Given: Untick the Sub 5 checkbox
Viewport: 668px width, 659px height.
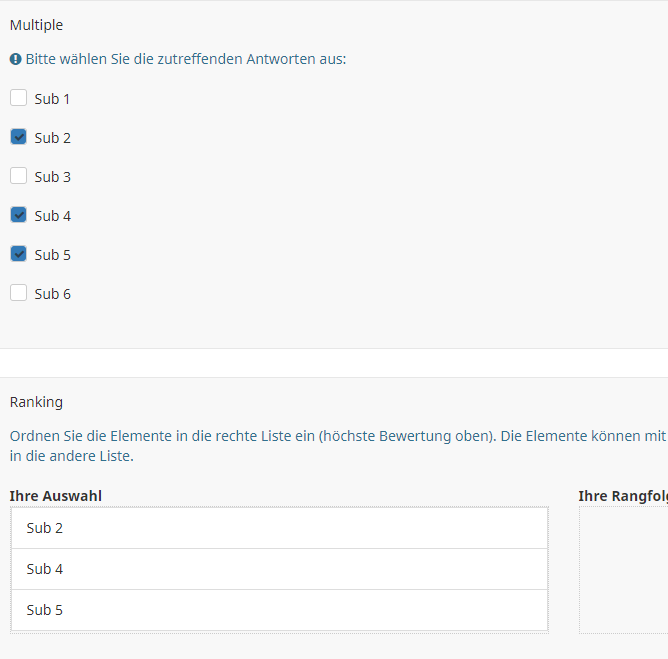Looking at the screenshot, I should coord(18,254).
